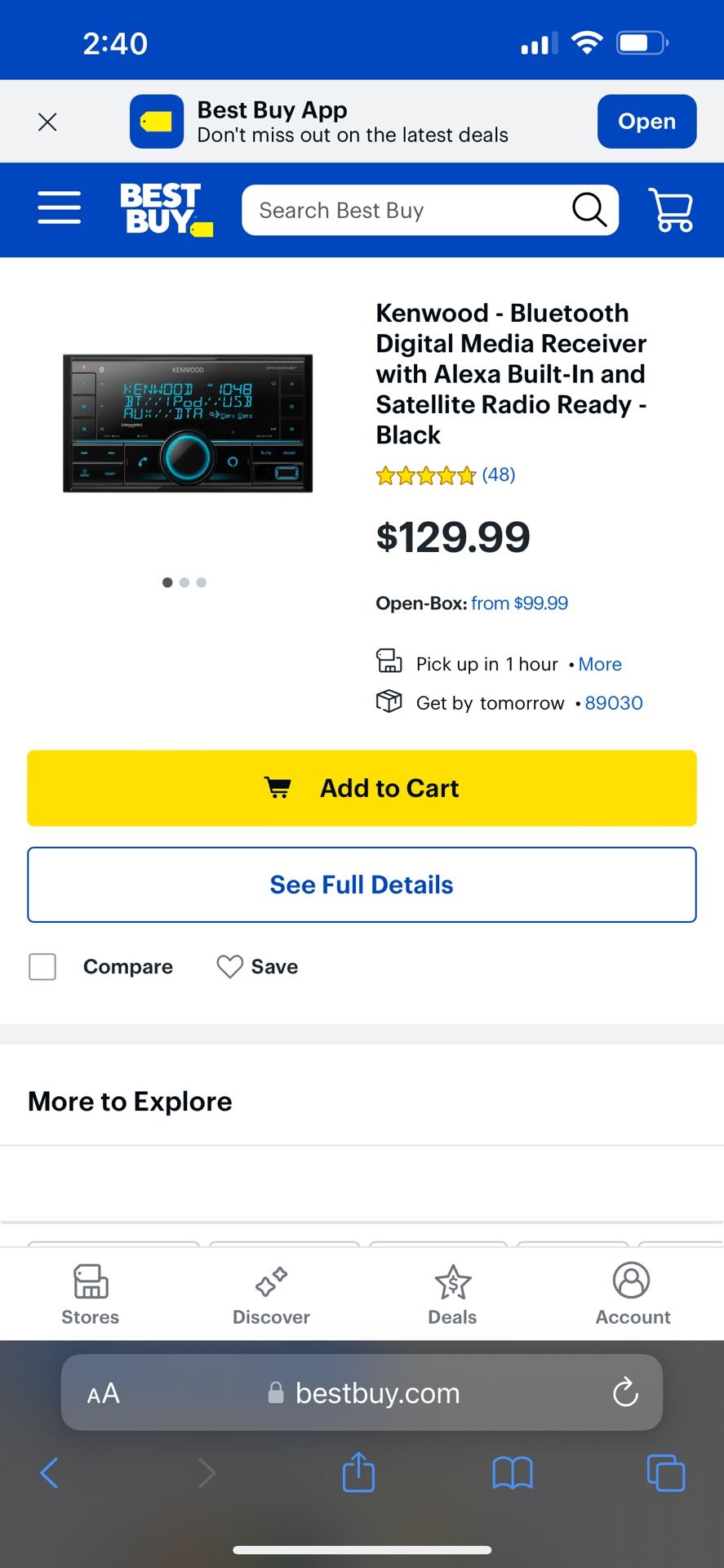The width and height of the screenshot is (724, 1568).
Task: Go to the Deals tab
Action: click(452, 1294)
